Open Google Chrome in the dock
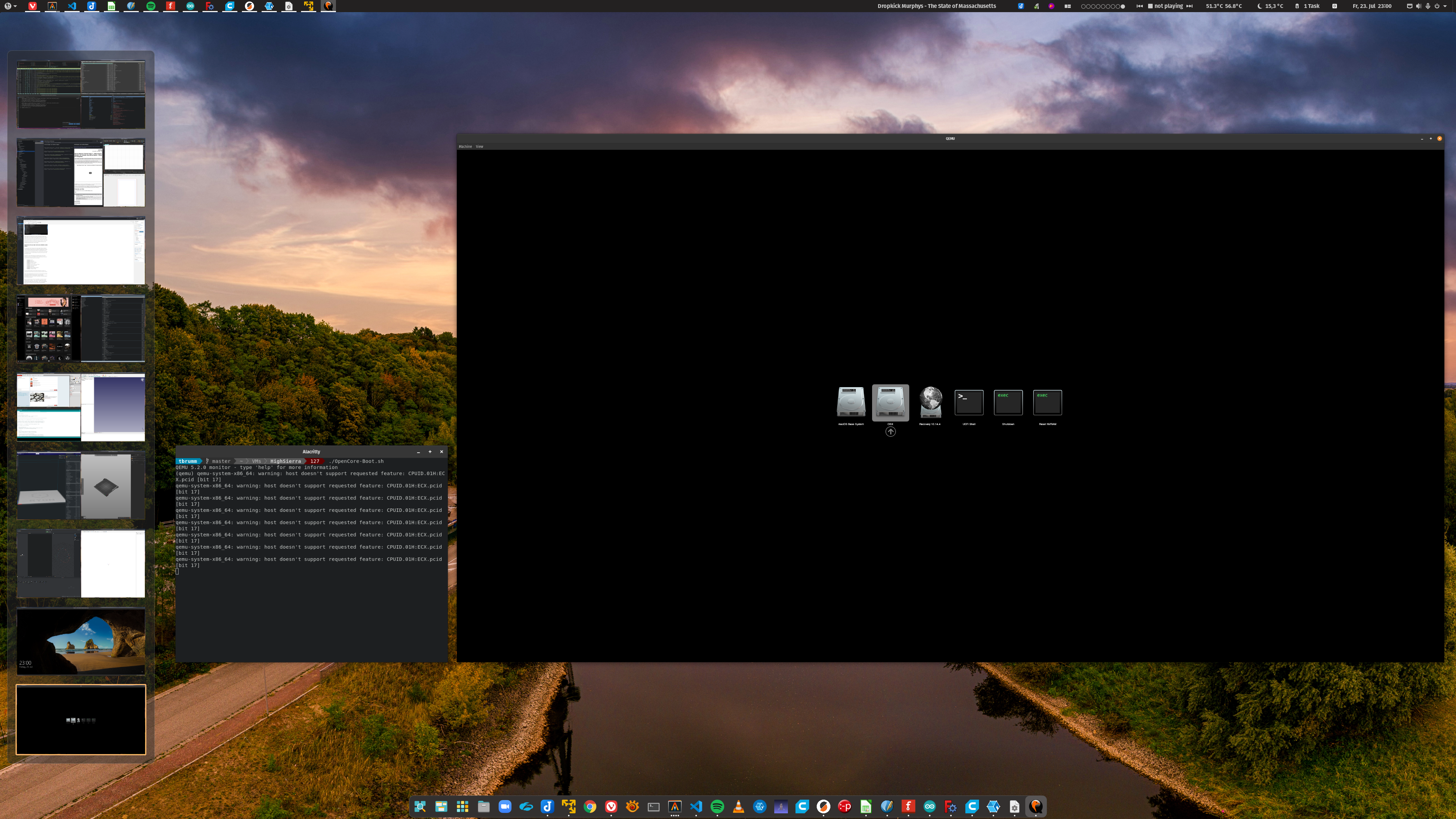 click(590, 806)
